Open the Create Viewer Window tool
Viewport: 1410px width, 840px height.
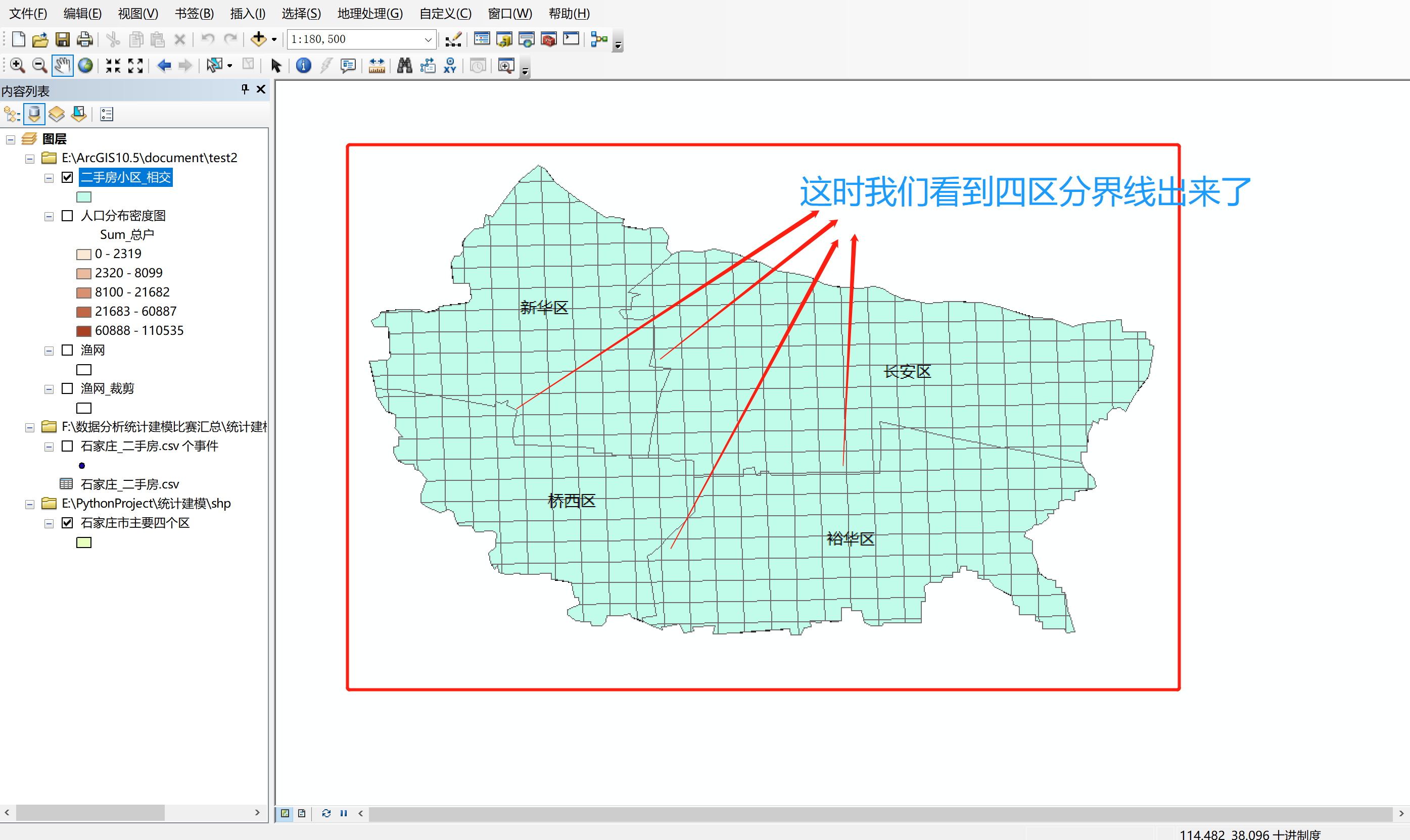[x=506, y=66]
